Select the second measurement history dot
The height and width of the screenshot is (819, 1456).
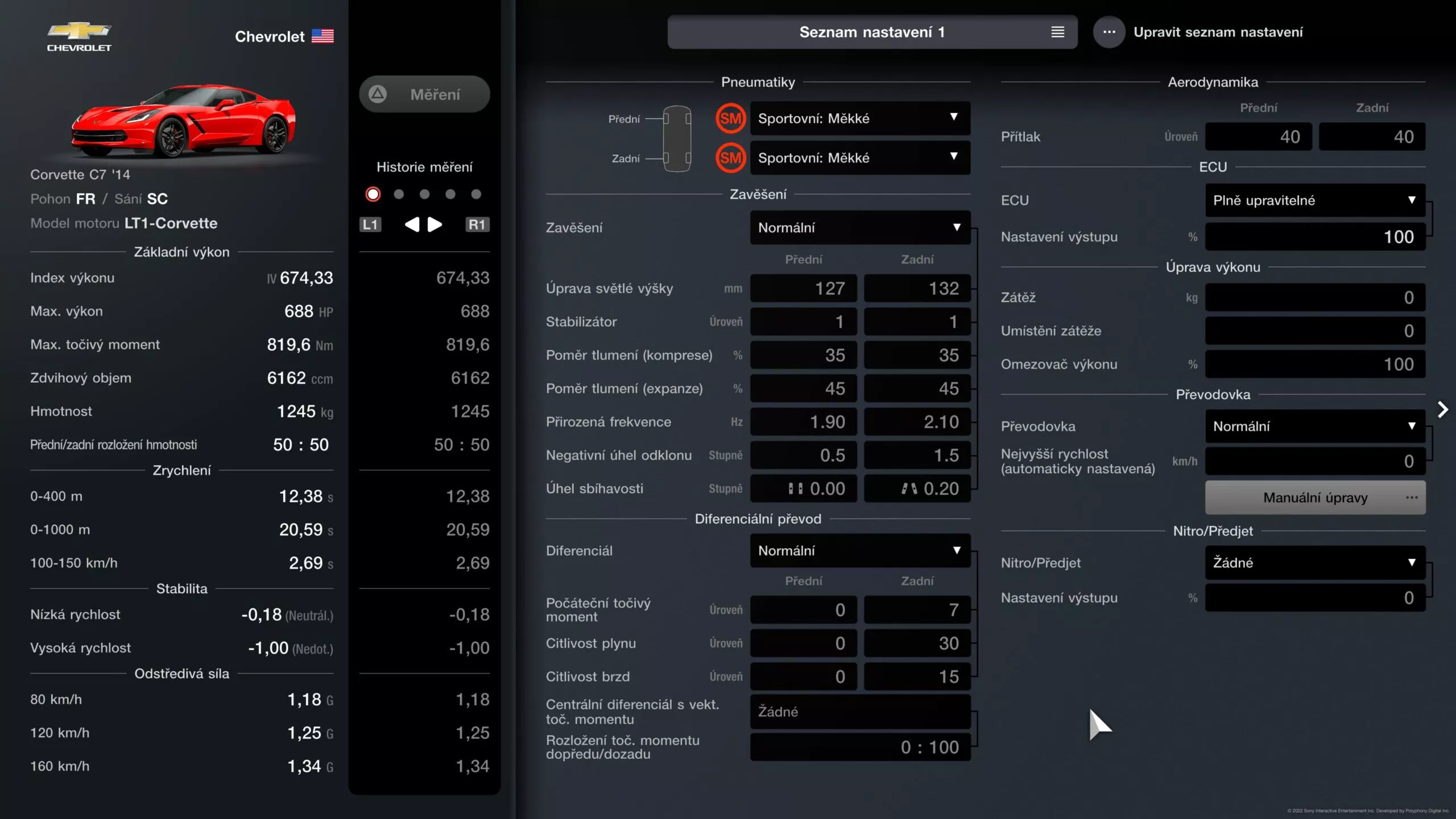(x=399, y=193)
